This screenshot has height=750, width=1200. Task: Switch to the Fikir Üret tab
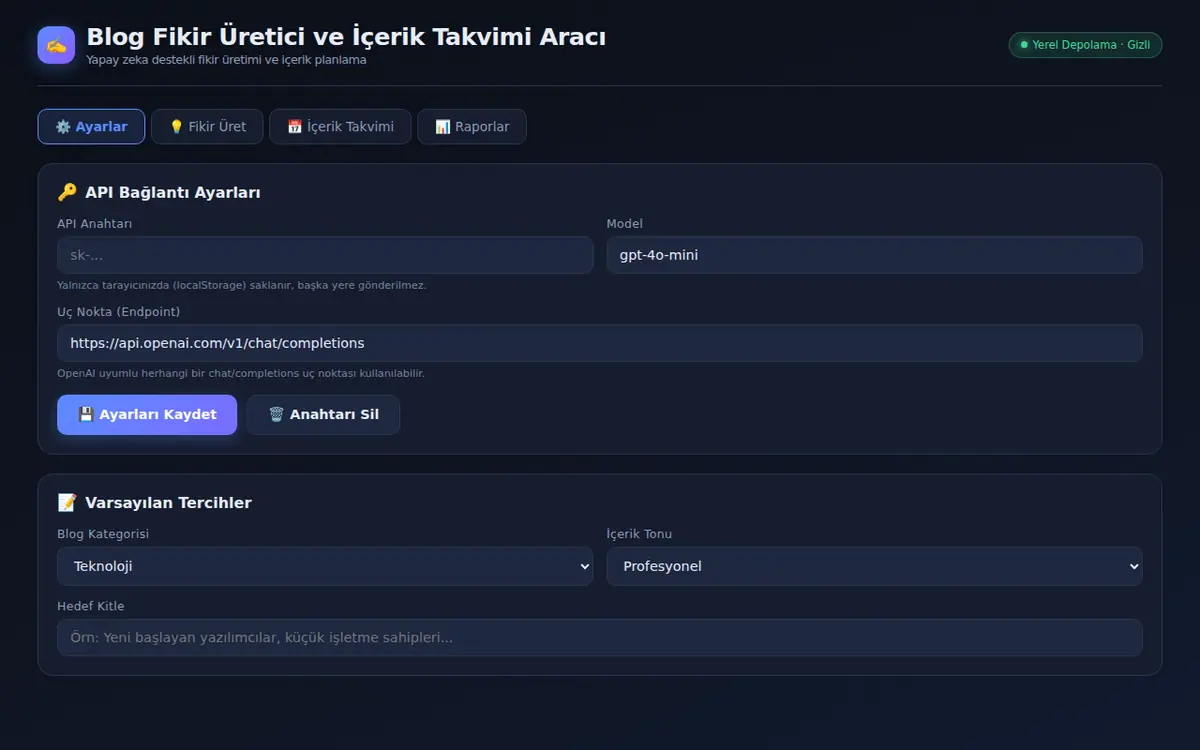207,127
